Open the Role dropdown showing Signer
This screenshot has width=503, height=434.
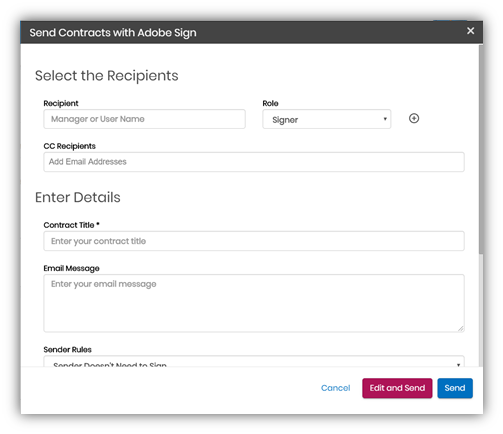[326, 119]
